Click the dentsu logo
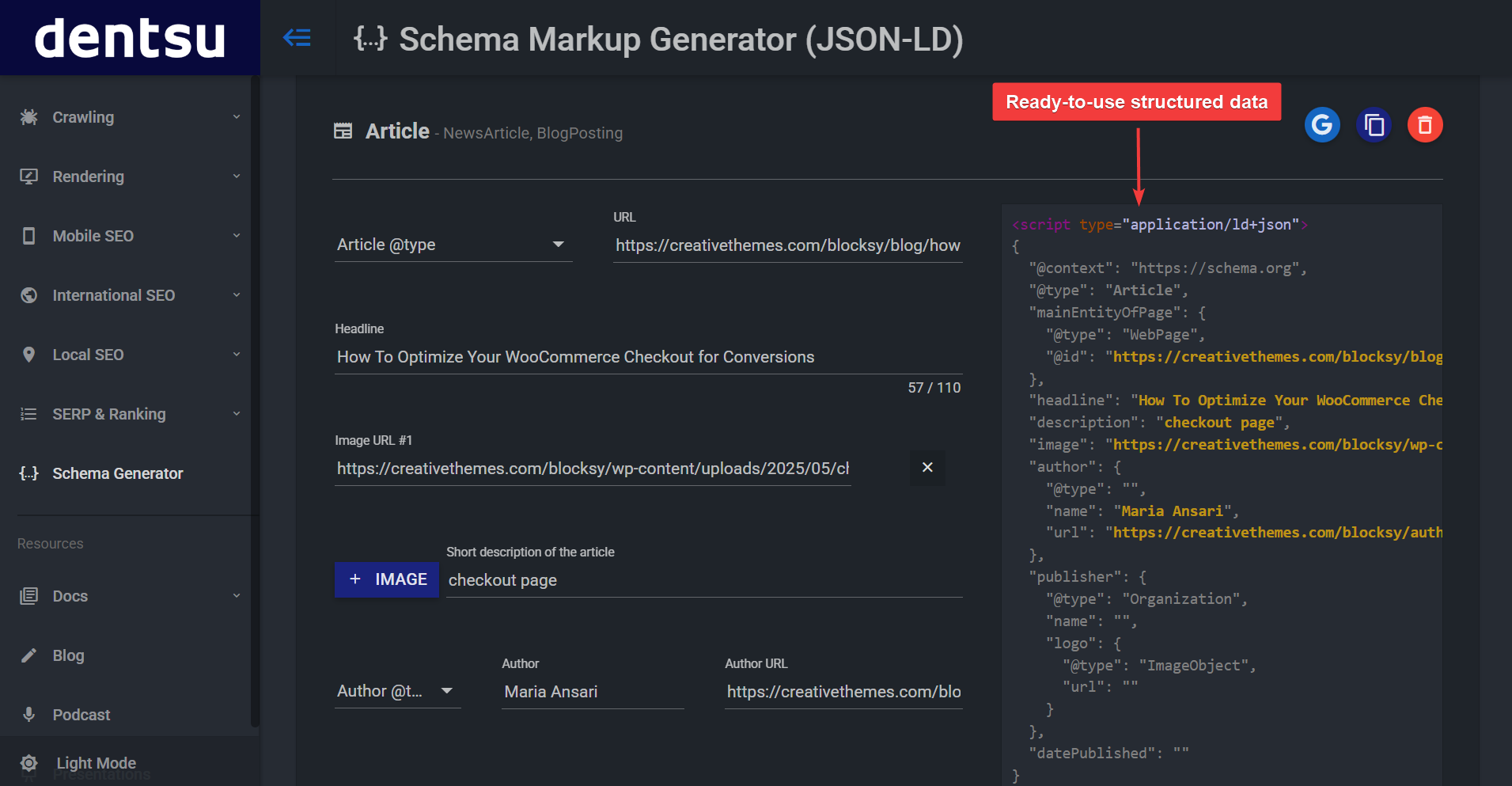 point(130,38)
